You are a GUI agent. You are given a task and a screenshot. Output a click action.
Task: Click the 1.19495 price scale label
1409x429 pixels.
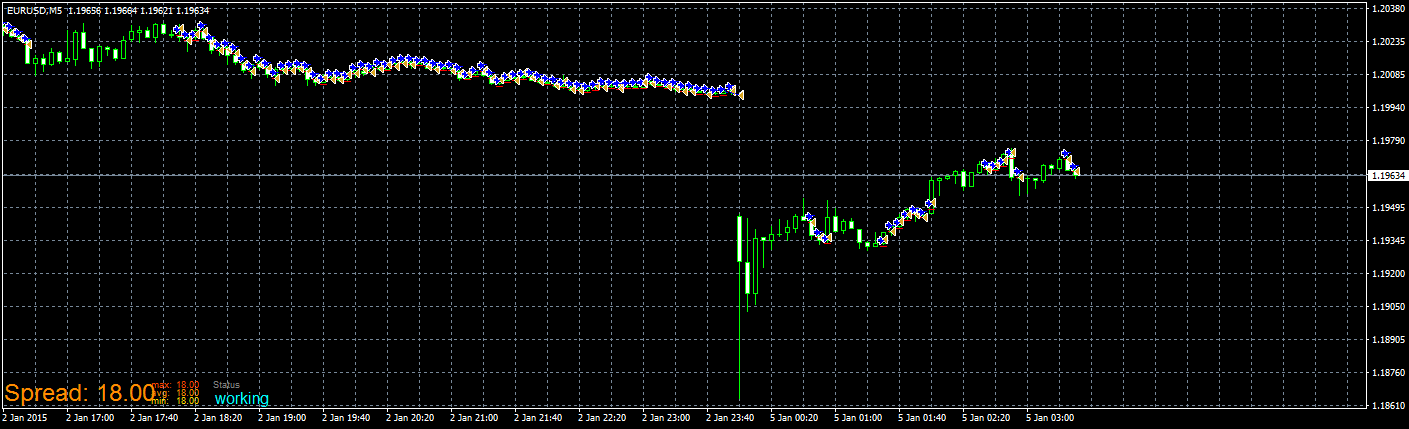click(x=1387, y=208)
